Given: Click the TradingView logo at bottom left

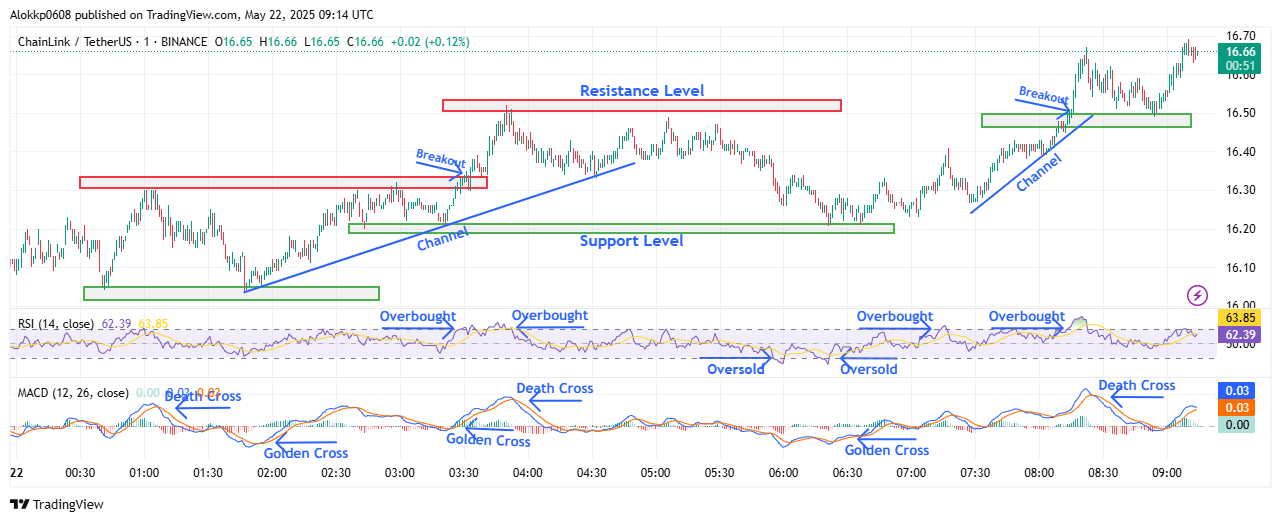Looking at the screenshot, I should coord(57,505).
